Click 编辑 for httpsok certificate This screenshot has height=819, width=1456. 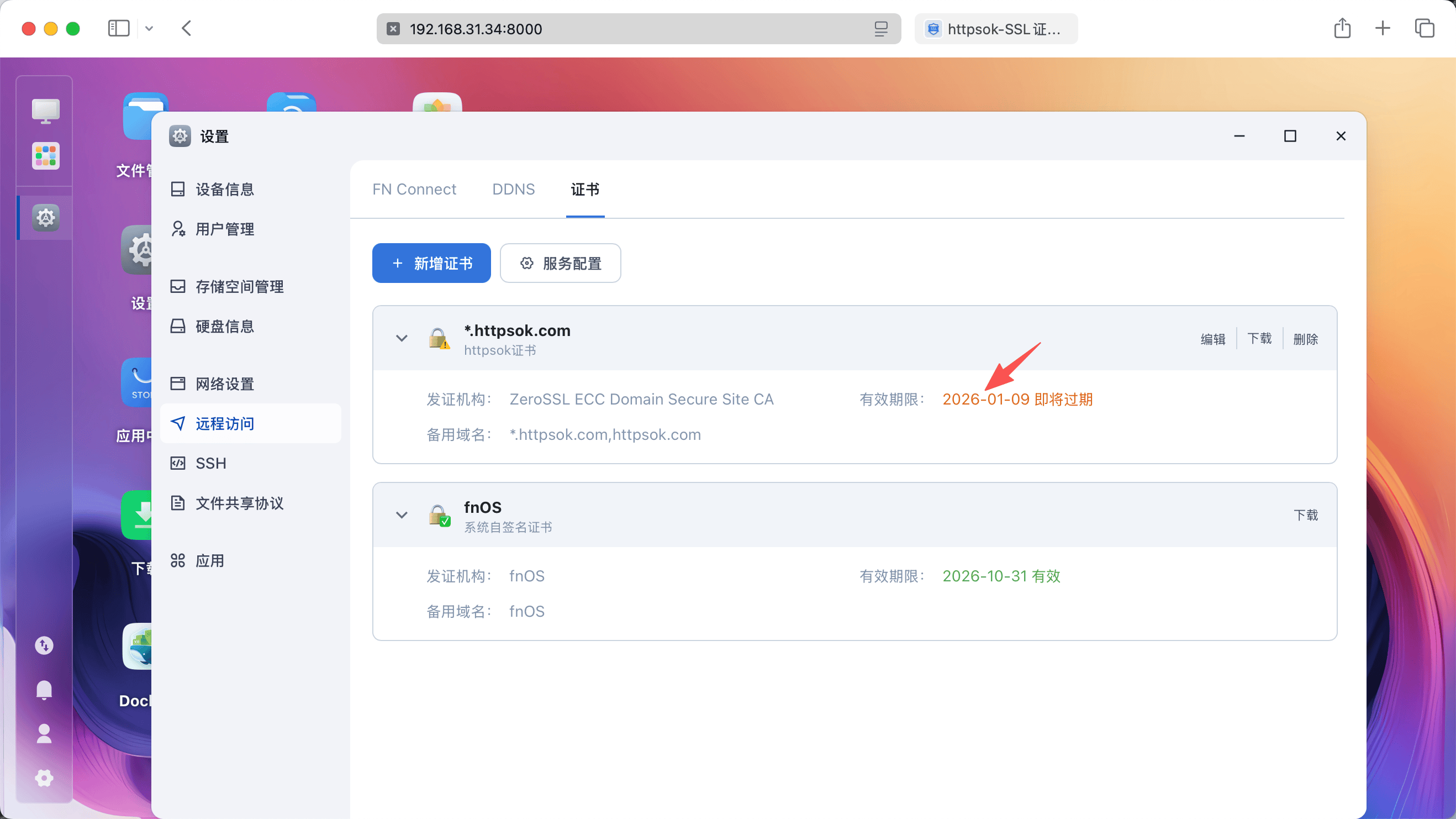1212,339
